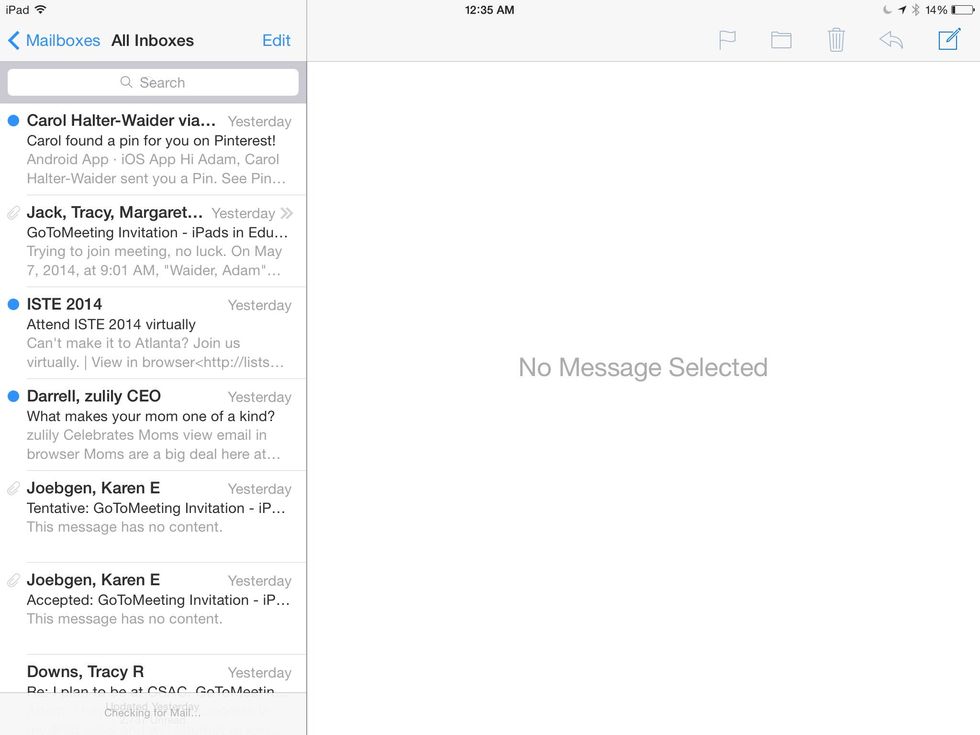Tap the reply arrow icon
Screen dimensions: 980x735
point(891,40)
